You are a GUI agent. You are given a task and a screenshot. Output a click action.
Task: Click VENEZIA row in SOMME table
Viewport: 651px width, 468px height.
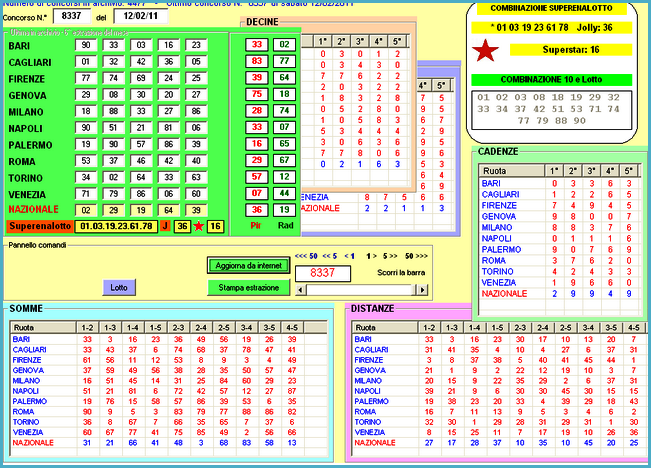pos(169,432)
